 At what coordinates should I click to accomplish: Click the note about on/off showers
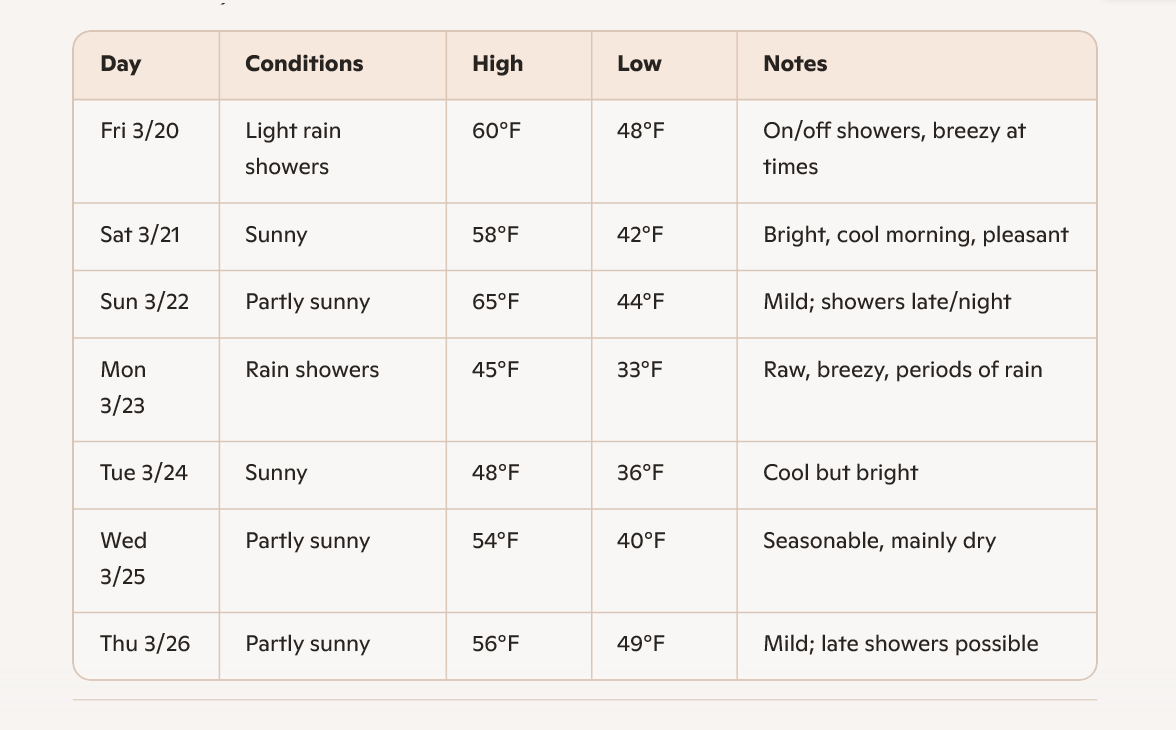click(894, 149)
